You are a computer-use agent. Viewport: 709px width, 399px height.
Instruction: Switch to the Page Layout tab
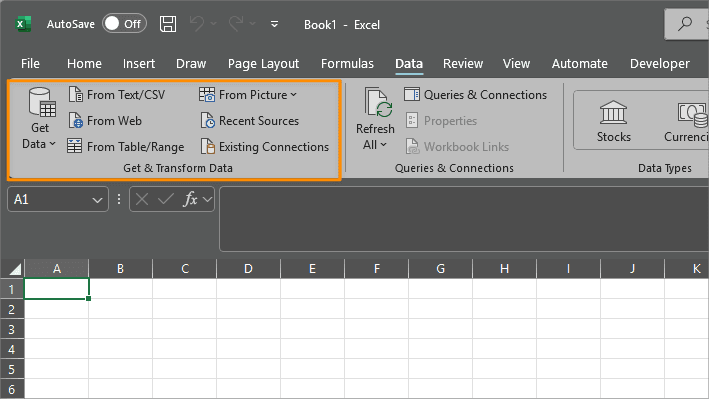click(x=263, y=64)
